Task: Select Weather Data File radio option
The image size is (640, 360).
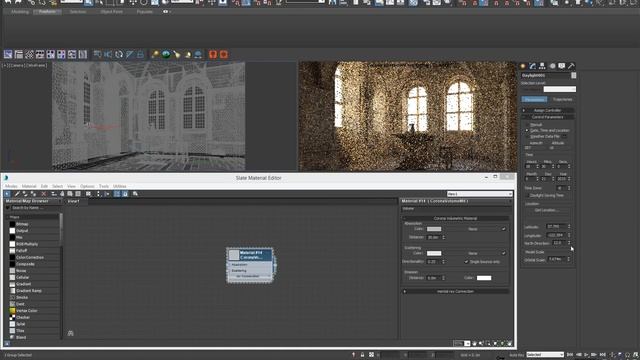Action: 527,136
